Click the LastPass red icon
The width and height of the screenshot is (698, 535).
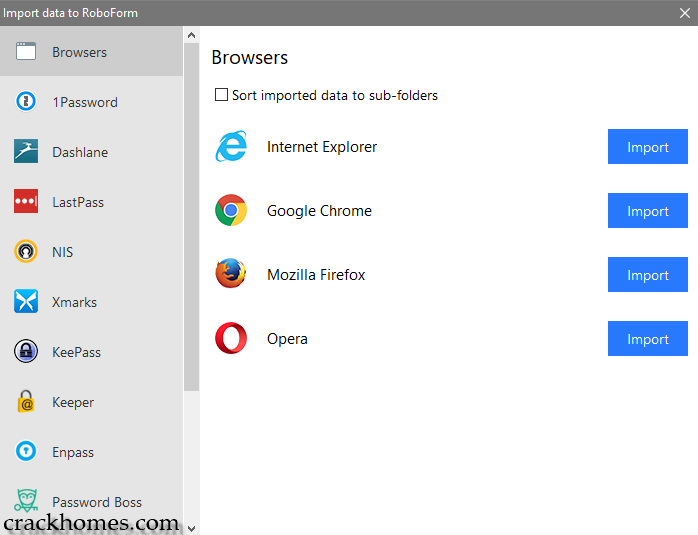point(26,201)
